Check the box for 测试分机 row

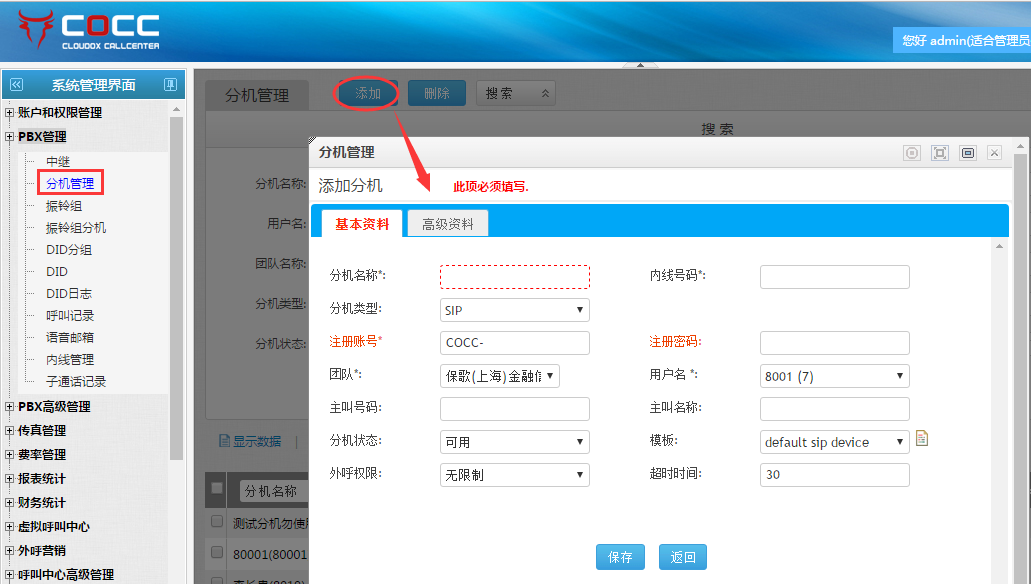pyautogui.click(x=217, y=522)
